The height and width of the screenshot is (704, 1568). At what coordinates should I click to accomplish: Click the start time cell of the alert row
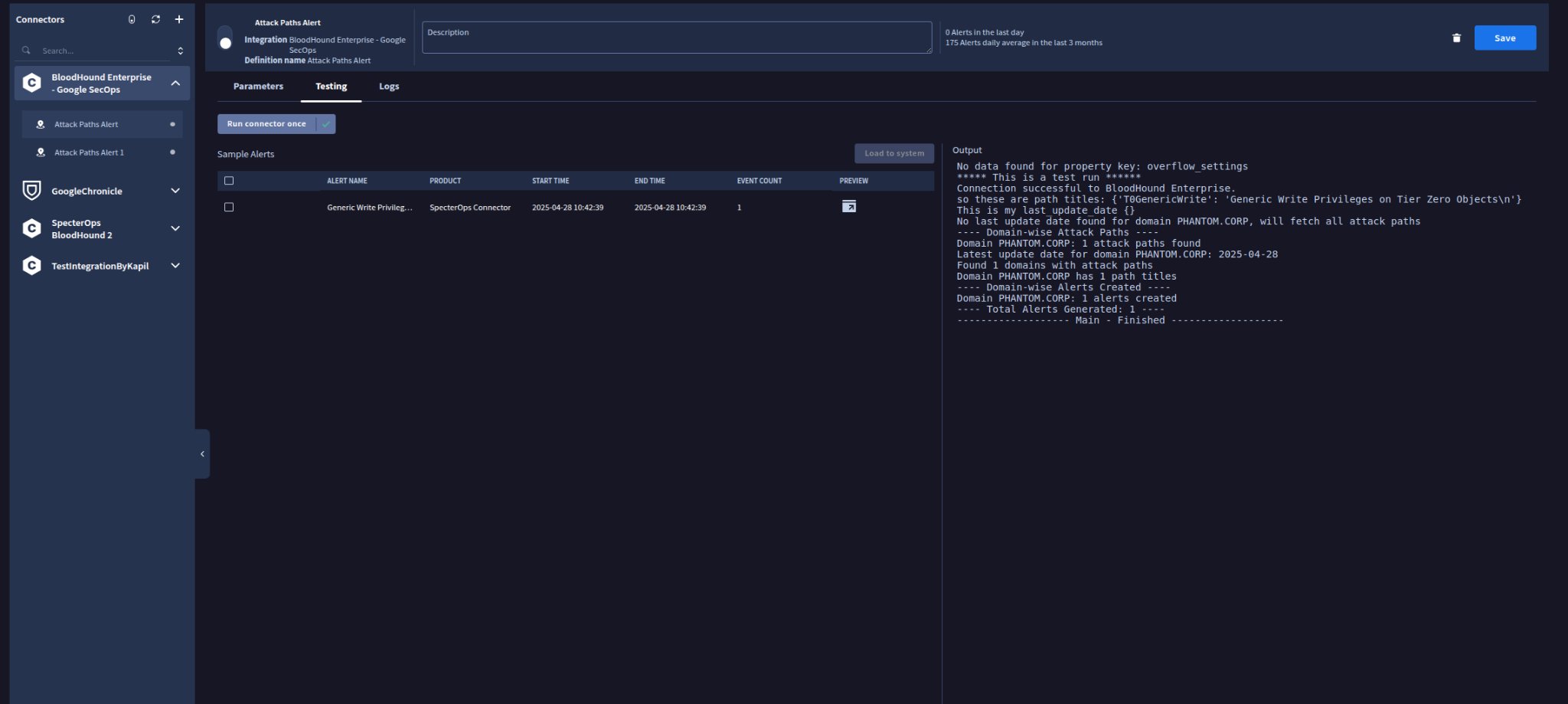coord(567,208)
